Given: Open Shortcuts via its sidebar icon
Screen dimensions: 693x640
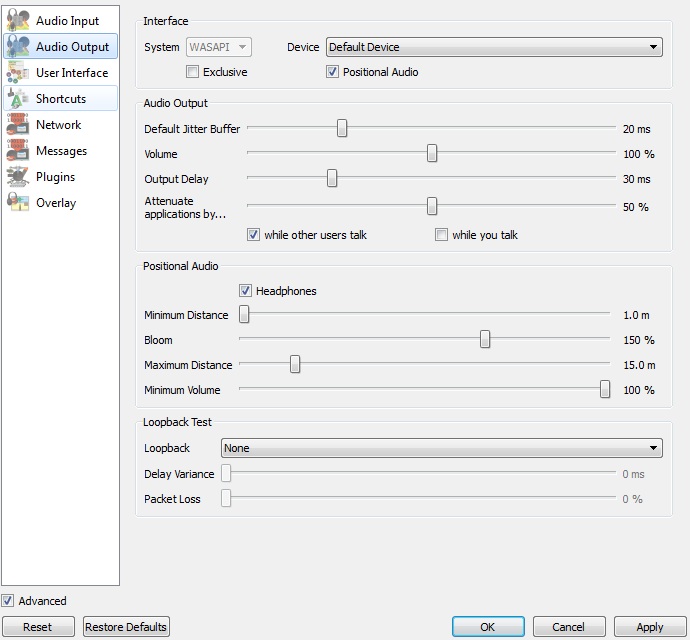Looking at the screenshot, I should [x=18, y=99].
